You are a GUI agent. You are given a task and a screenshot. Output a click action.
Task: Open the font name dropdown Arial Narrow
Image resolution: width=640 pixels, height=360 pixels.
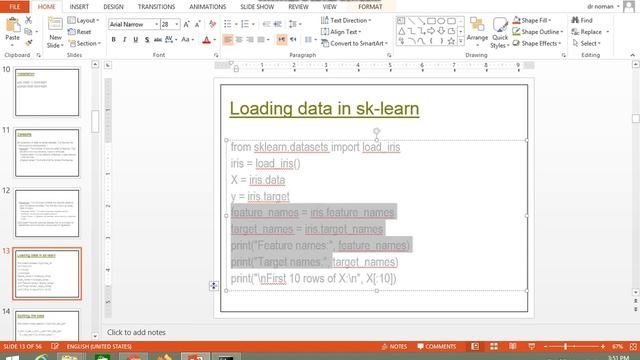tap(156, 24)
